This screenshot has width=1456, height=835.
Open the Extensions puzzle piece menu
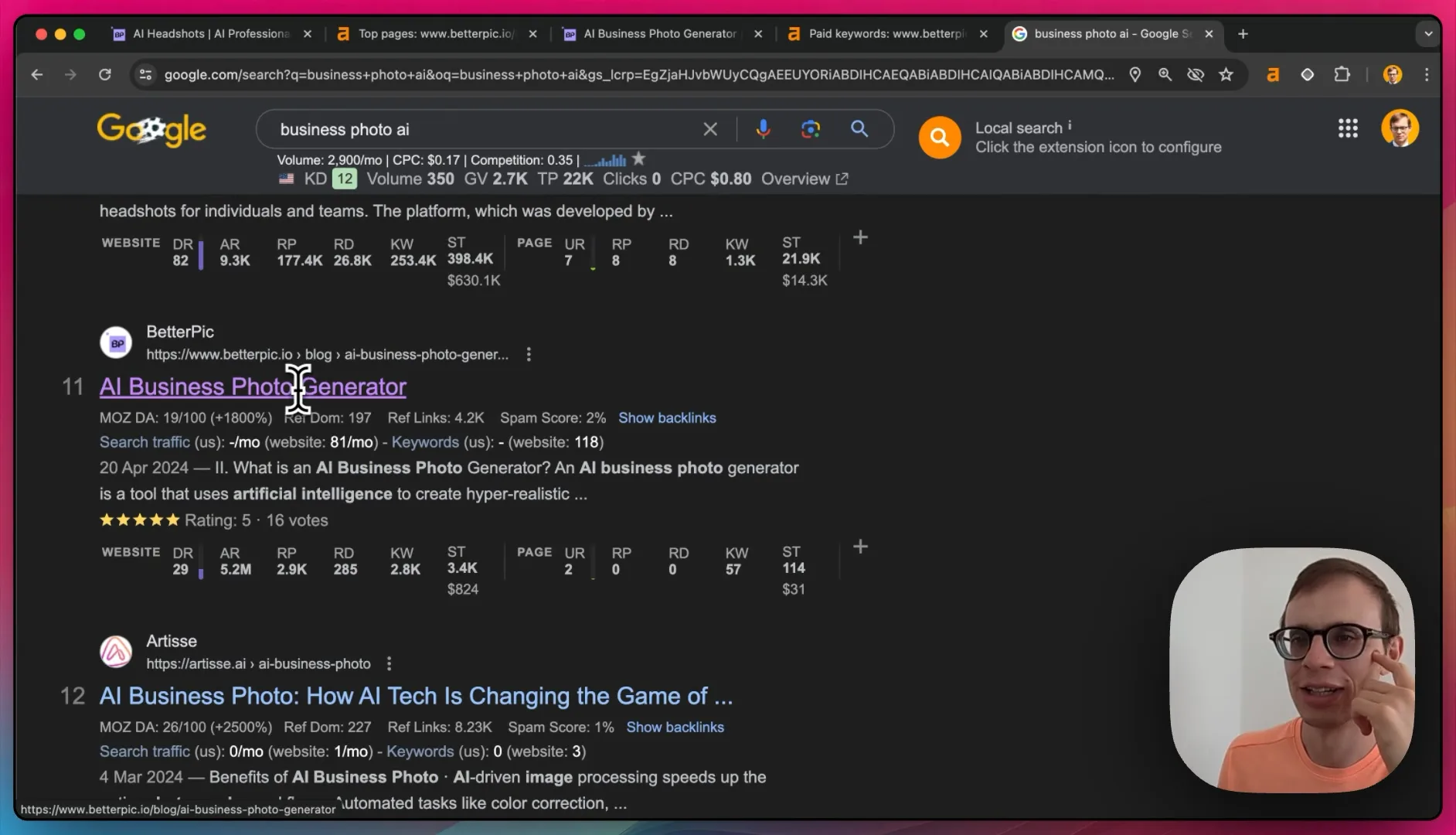click(1342, 74)
